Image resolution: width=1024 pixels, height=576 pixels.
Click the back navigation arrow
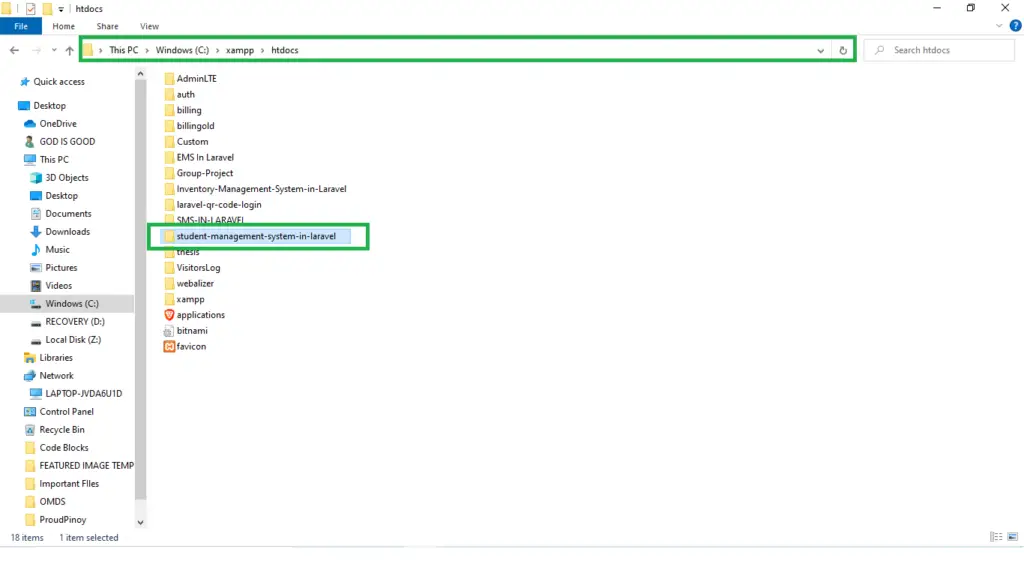pos(14,49)
